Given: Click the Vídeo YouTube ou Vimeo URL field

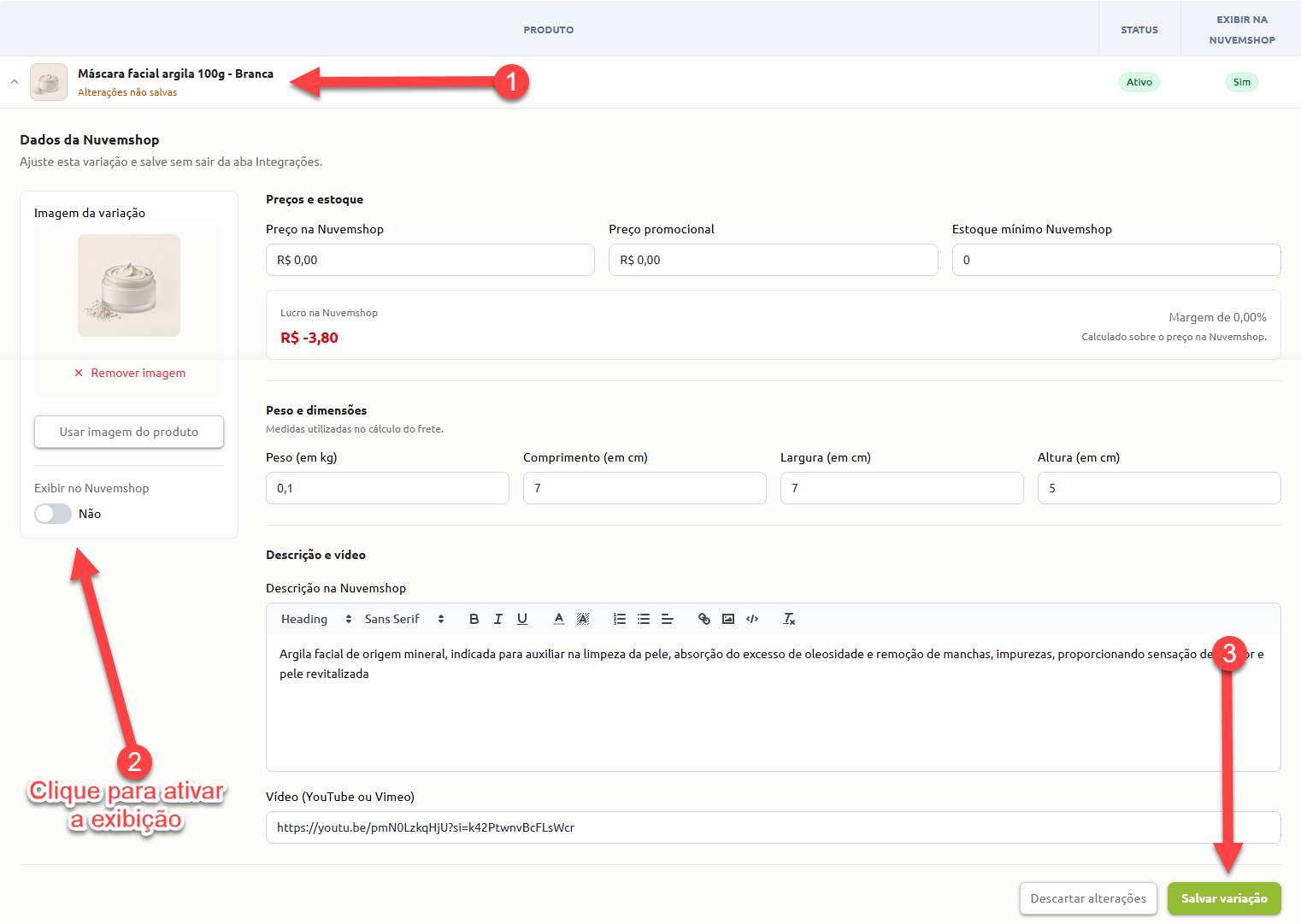Looking at the screenshot, I should [774, 827].
